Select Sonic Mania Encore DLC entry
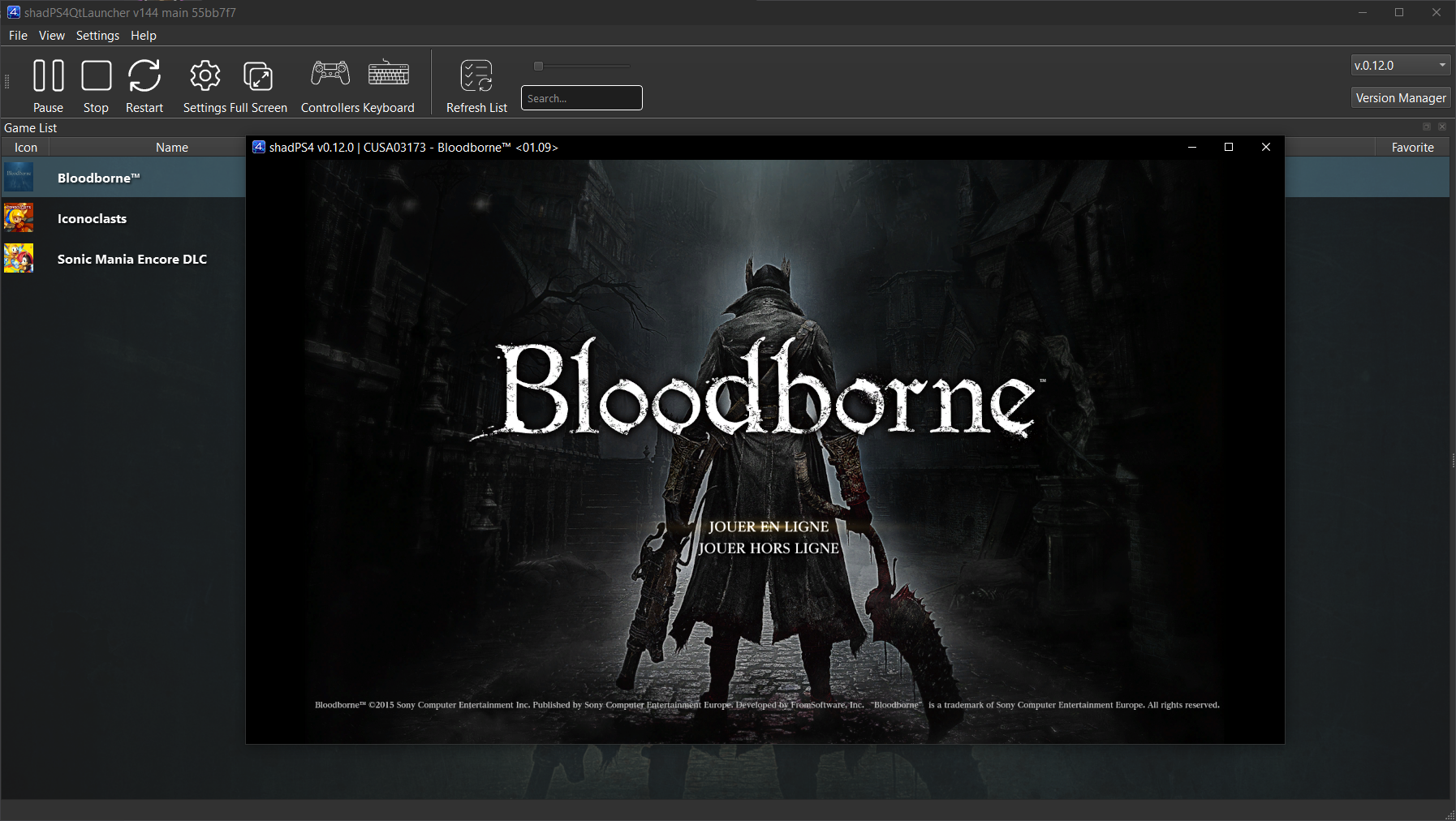The width and height of the screenshot is (1456, 821). (131, 259)
